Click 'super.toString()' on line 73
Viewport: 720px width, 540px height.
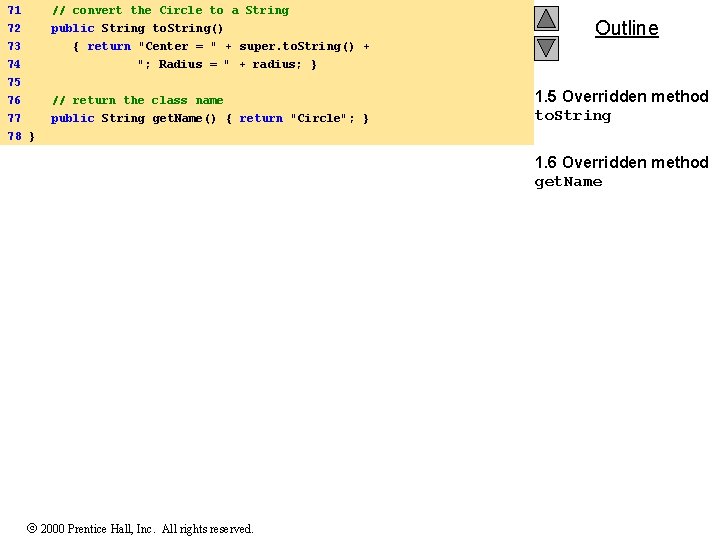click(x=297, y=46)
